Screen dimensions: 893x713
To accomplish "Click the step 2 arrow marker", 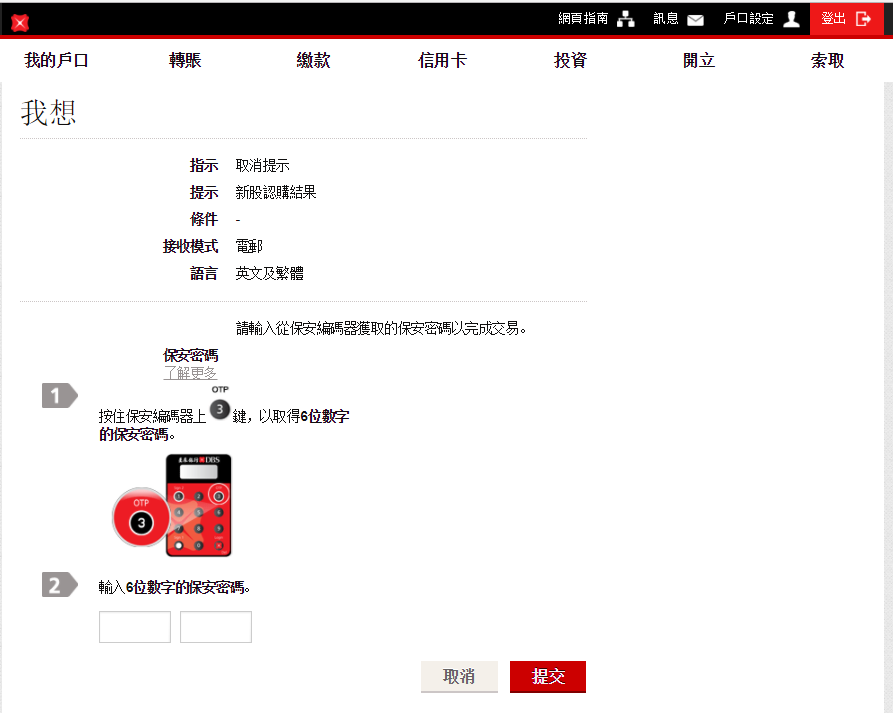I will coord(59,585).
